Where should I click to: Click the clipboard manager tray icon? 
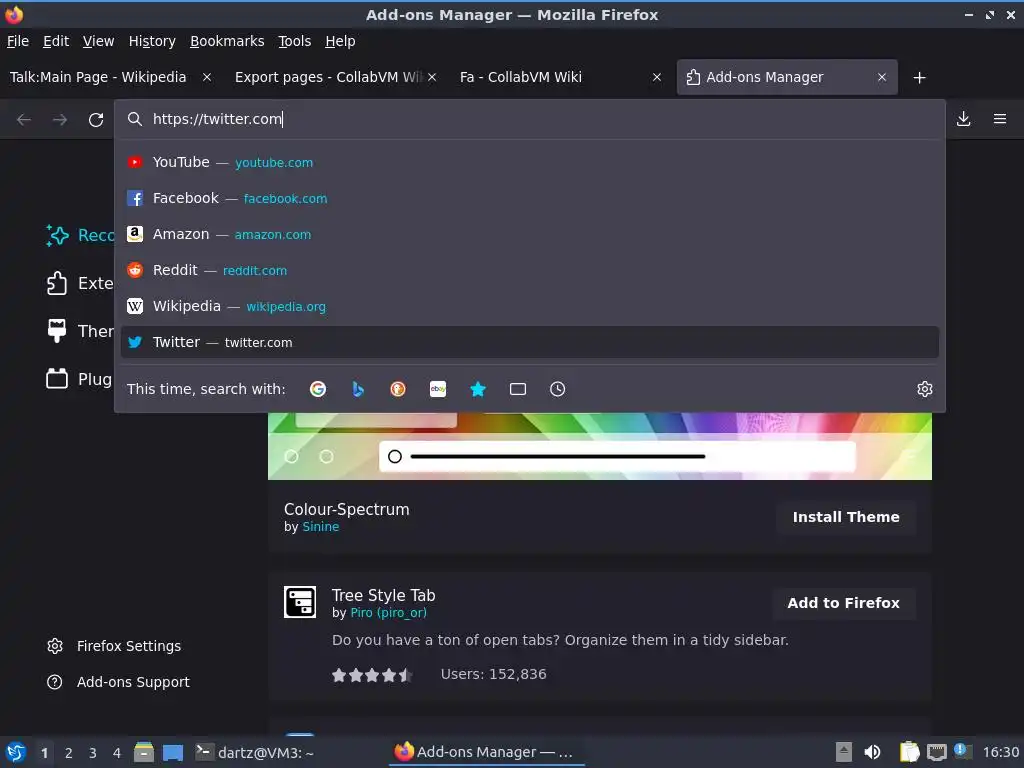[x=909, y=752]
